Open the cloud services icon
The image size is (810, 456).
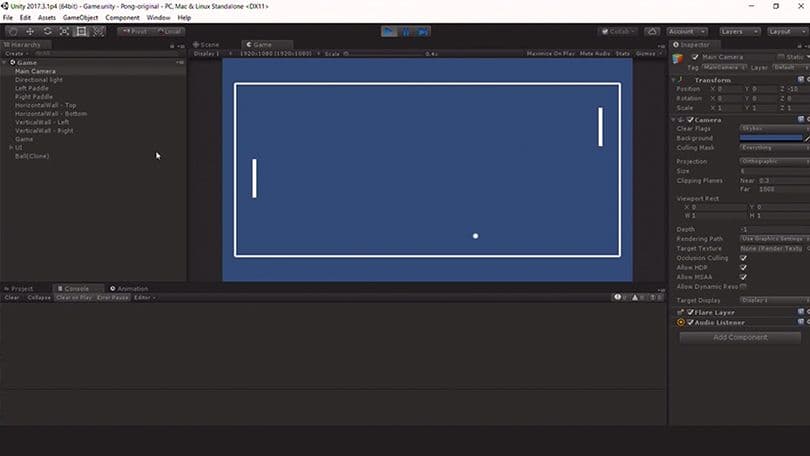click(x=652, y=31)
